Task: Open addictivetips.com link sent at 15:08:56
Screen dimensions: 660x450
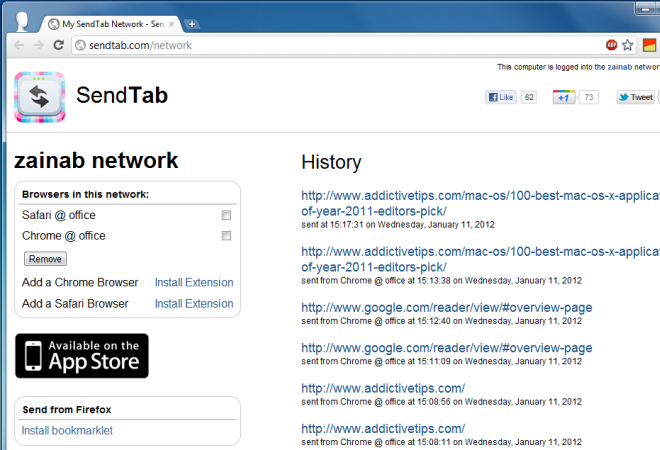Action: tap(383, 388)
